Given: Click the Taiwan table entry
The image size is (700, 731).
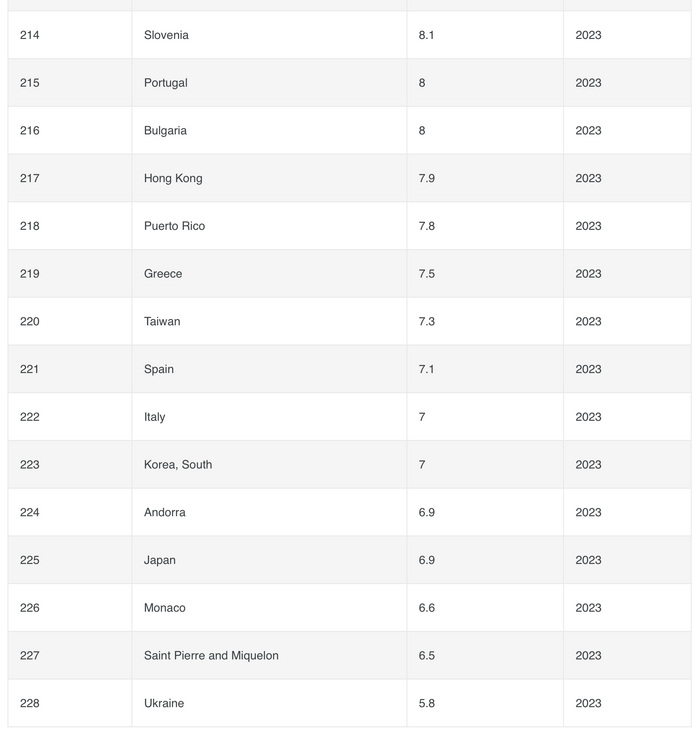Looking at the screenshot, I should coord(162,322).
